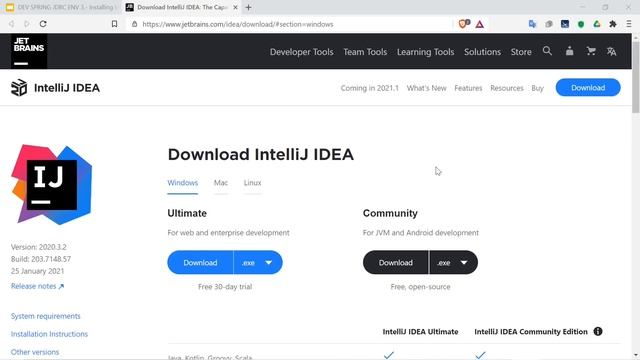Click the site lock icon in address bar
The height and width of the screenshot is (360, 640).
point(134,24)
